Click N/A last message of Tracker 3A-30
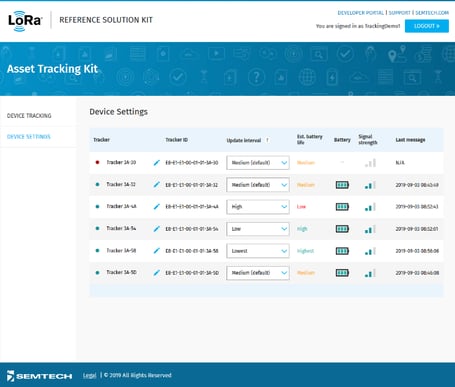The width and height of the screenshot is (455, 387). [400, 163]
